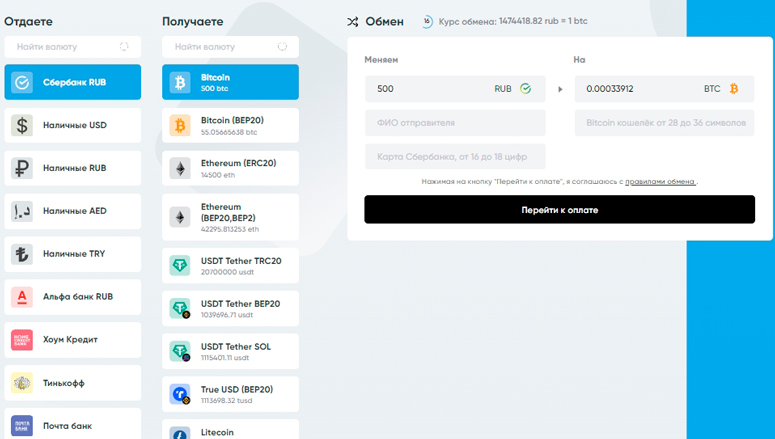Edit the 0.00033912 BTC amount field

664,89
